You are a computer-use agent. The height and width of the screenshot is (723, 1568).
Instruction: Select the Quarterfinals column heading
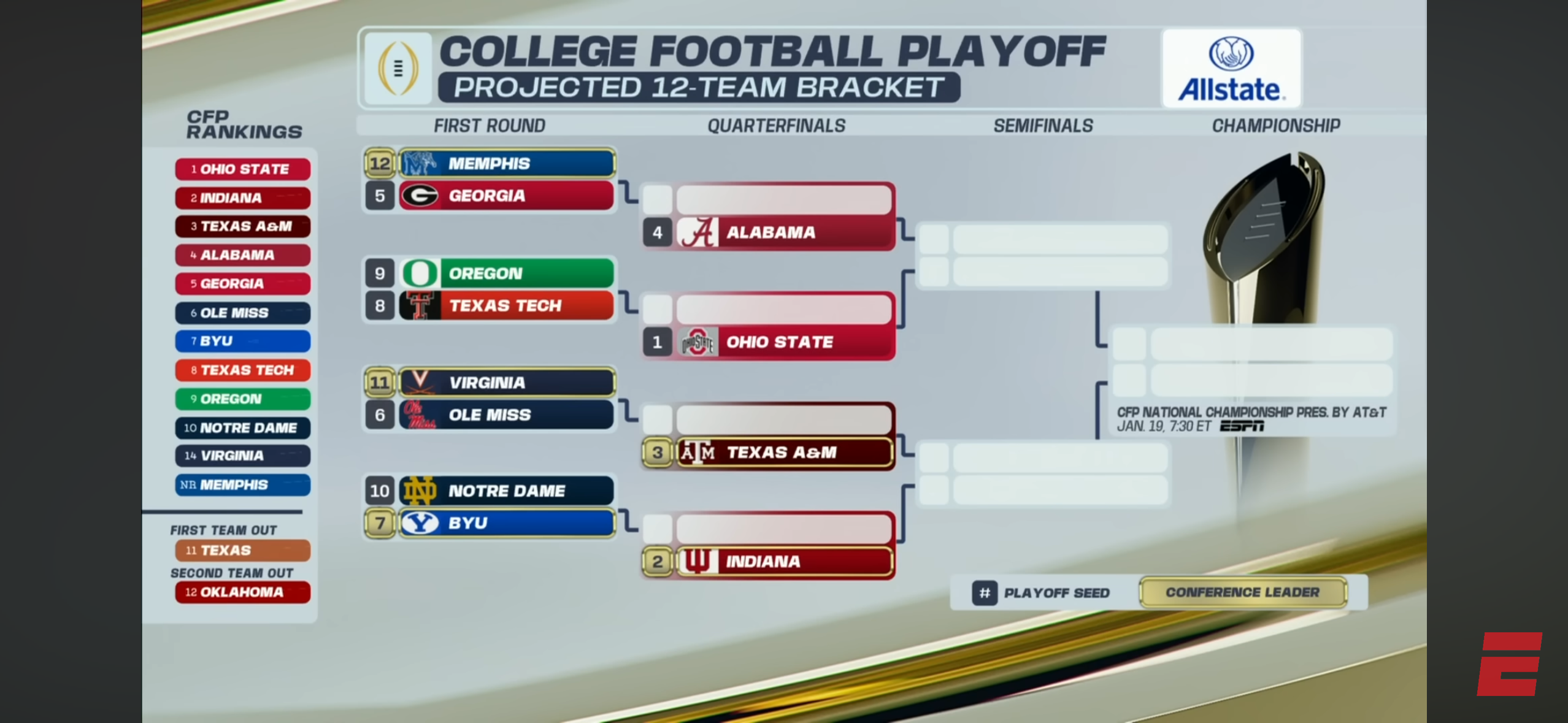click(x=776, y=126)
